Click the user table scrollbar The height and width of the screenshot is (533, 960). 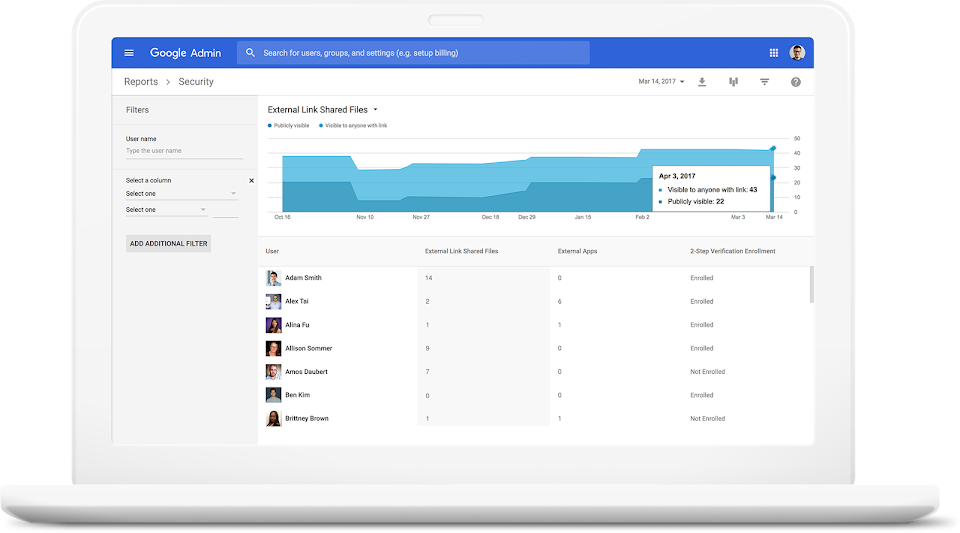point(812,285)
